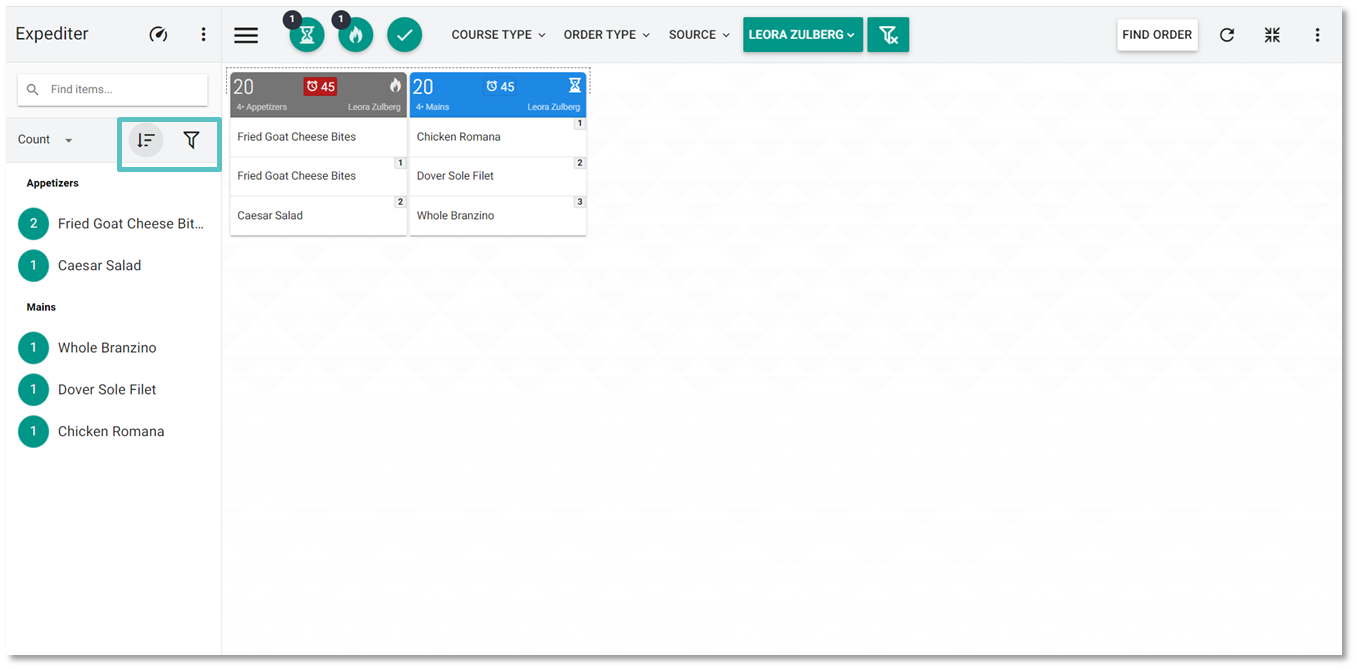Click the sort order icon in sidebar
This screenshot has width=1356, height=669.
146,140
